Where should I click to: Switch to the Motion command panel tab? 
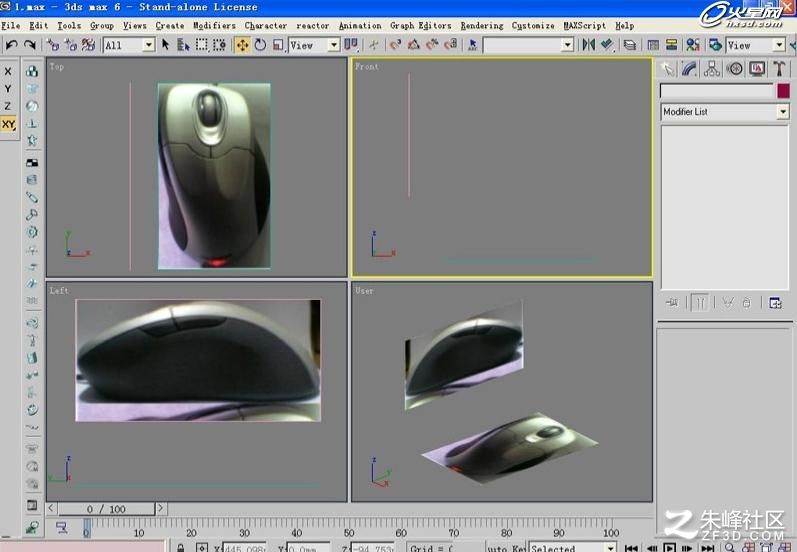tap(734, 69)
